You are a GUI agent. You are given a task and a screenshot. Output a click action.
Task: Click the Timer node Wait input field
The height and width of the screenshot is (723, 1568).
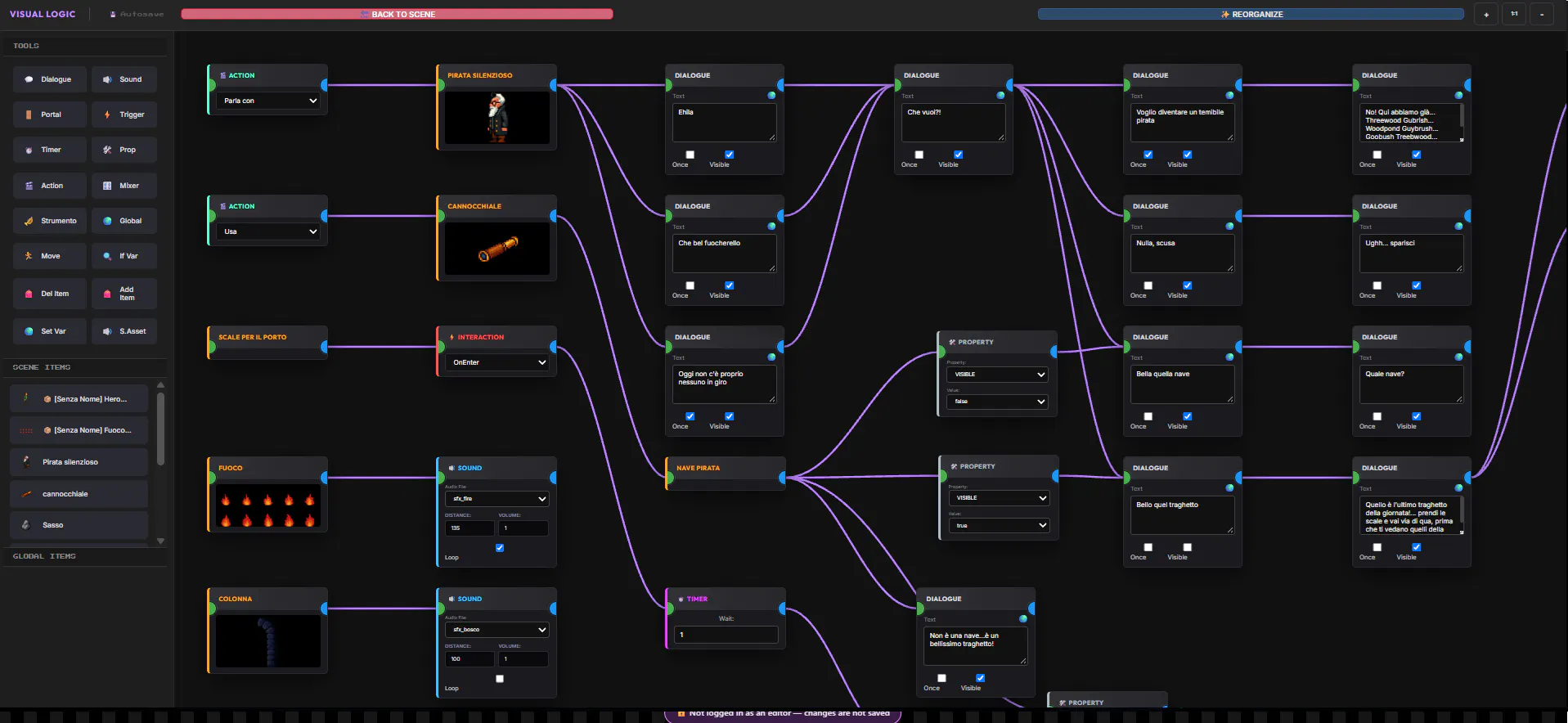pos(726,635)
